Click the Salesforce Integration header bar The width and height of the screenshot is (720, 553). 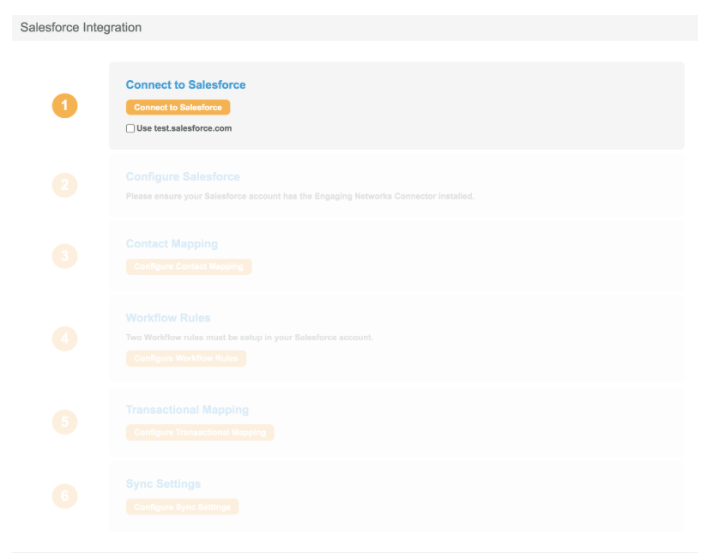pos(355,27)
